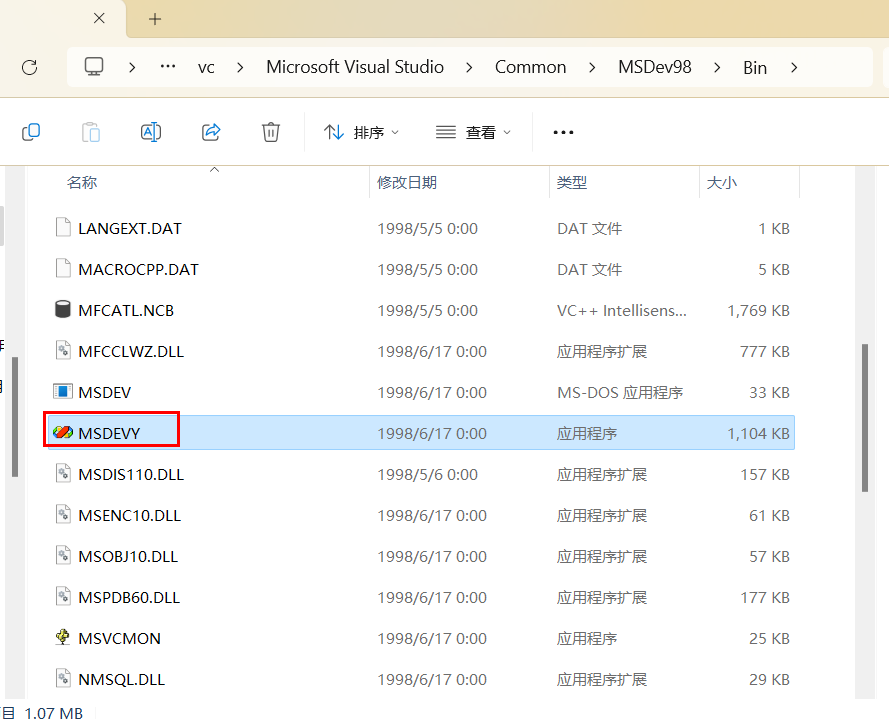Select the MACROCPP.DAT file name
This screenshot has height=719, width=889.
[138, 269]
